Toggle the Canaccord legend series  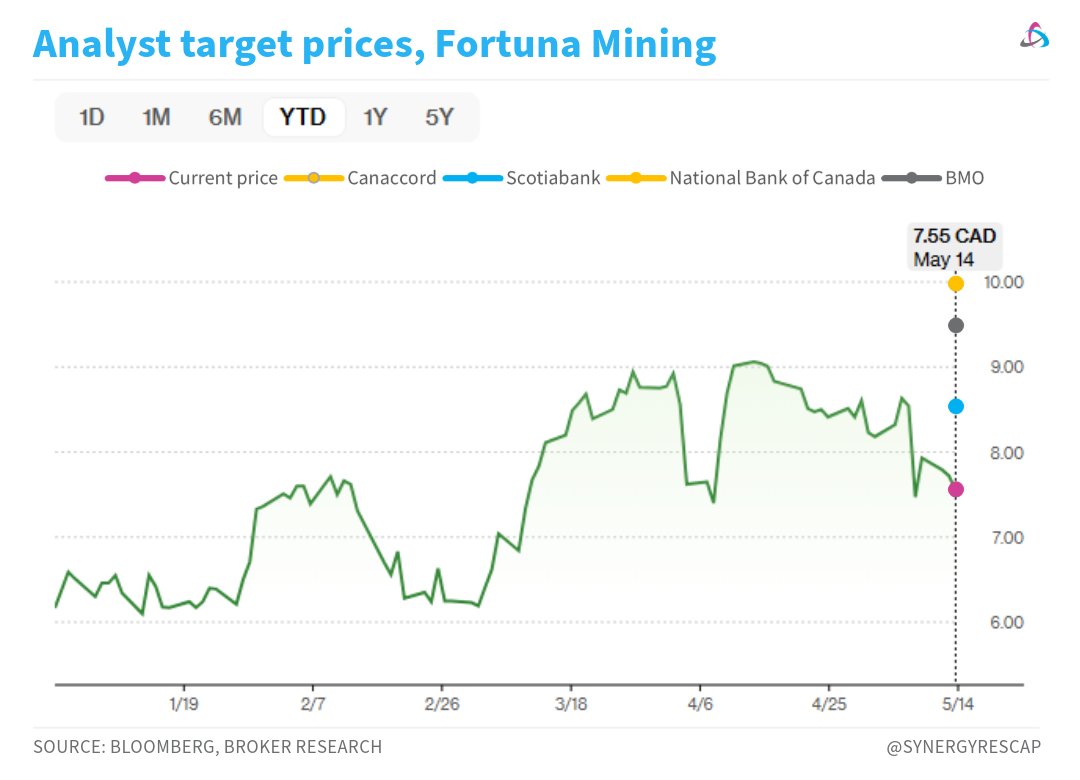click(x=360, y=178)
